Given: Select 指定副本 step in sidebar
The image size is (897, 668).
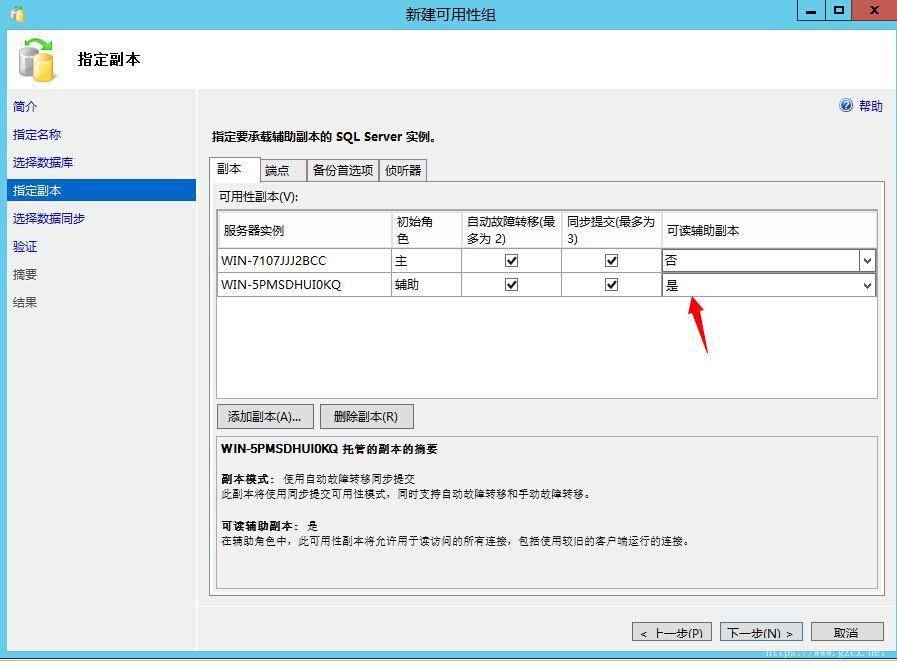Looking at the screenshot, I should coord(101,190).
